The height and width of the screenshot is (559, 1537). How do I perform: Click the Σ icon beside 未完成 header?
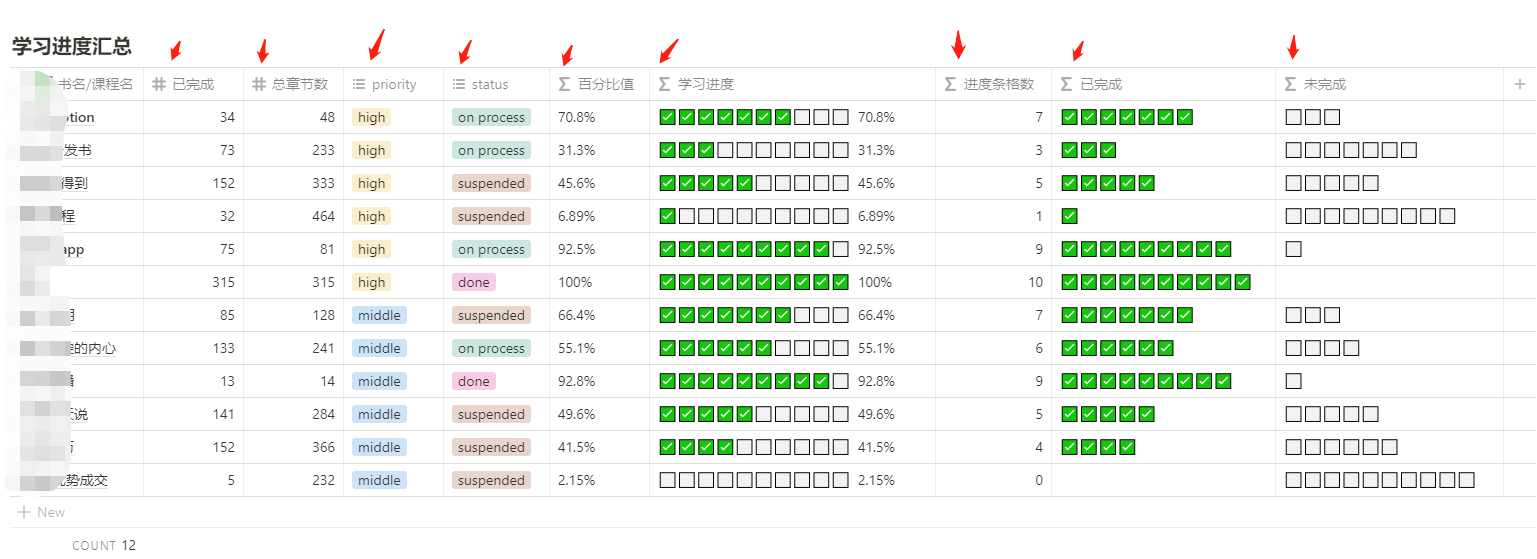pyautogui.click(x=1290, y=84)
